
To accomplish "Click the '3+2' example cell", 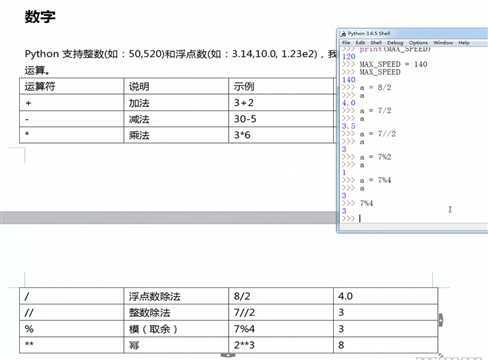I will pos(281,103).
